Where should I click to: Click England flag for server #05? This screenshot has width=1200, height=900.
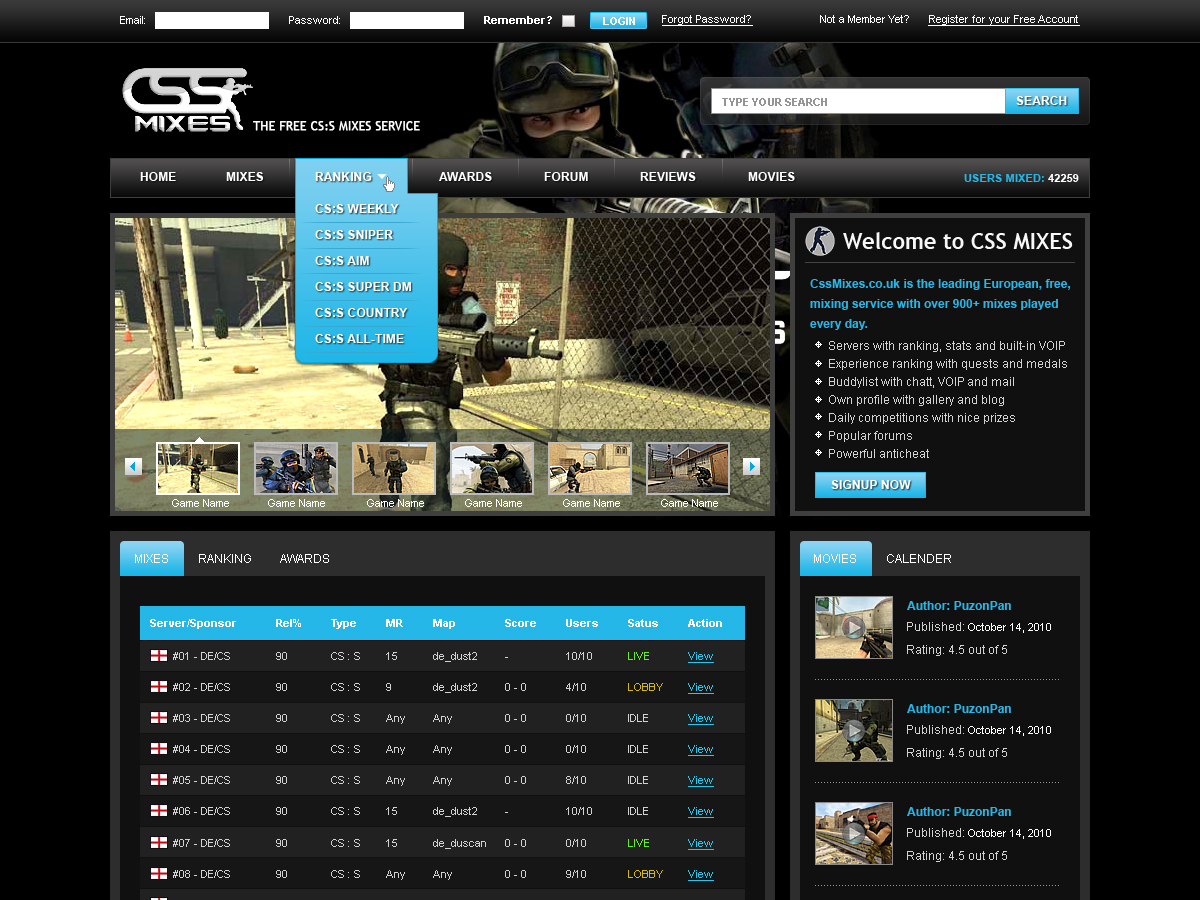tap(159, 780)
